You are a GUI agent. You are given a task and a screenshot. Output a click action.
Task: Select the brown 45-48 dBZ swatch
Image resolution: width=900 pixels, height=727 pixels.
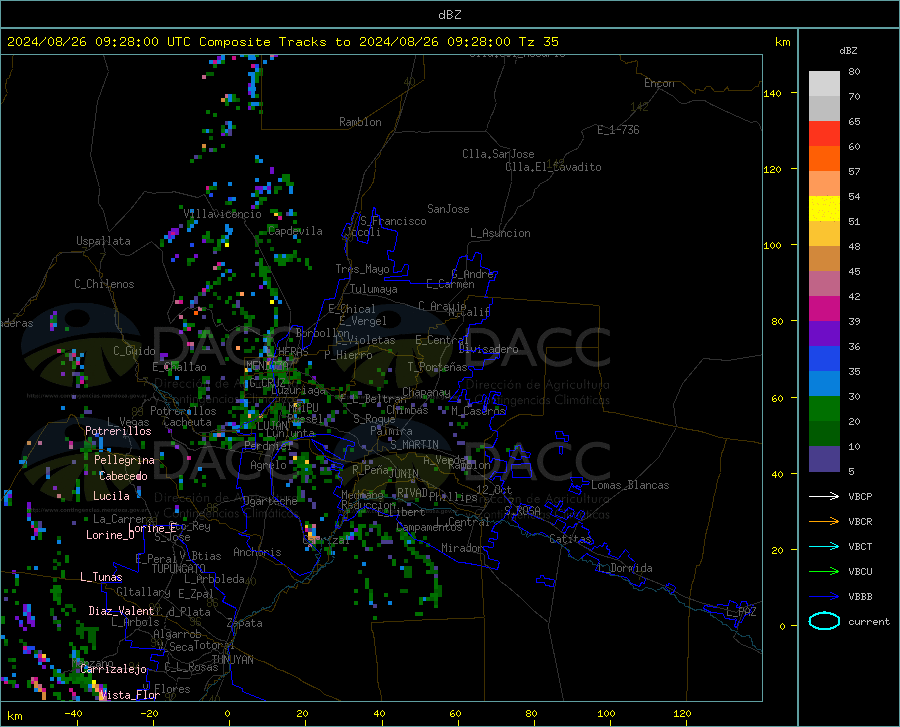coord(824,259)
